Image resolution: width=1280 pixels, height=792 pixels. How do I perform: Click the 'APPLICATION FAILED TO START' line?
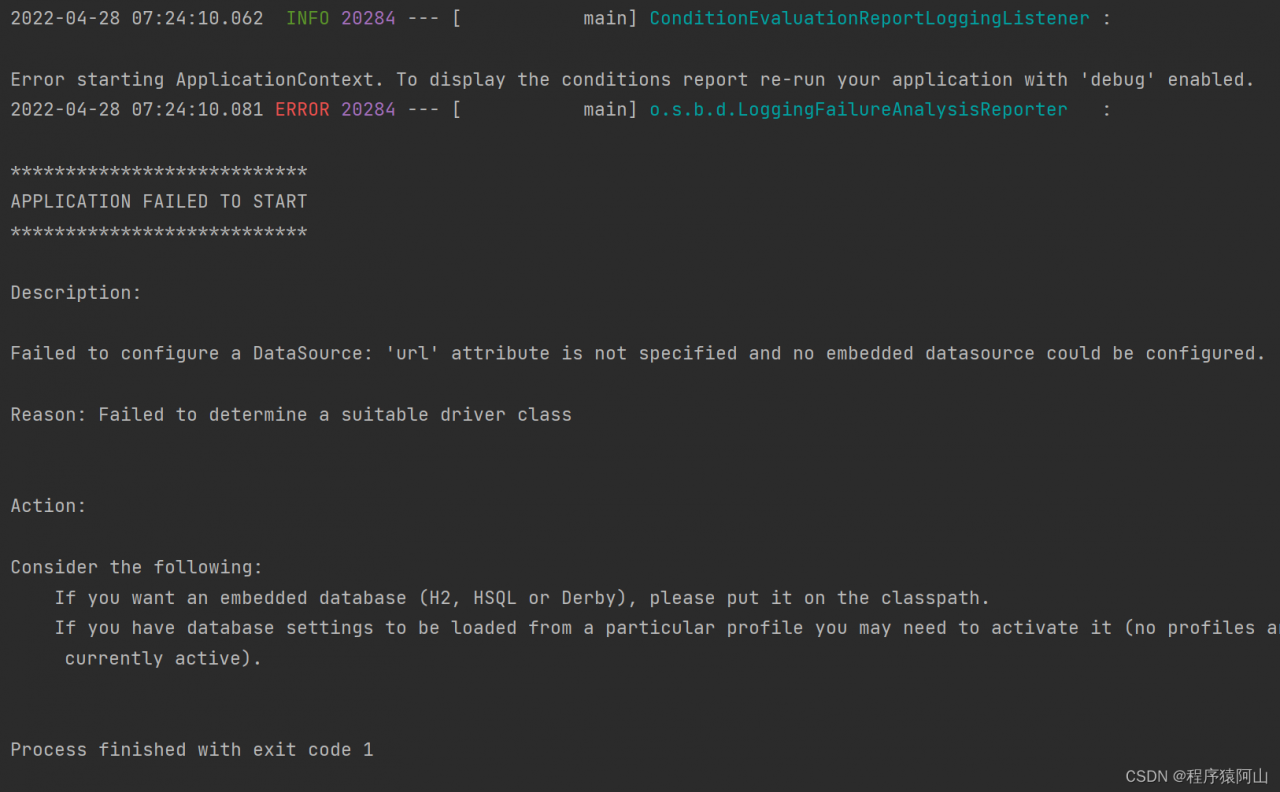[x=159, y=201]
